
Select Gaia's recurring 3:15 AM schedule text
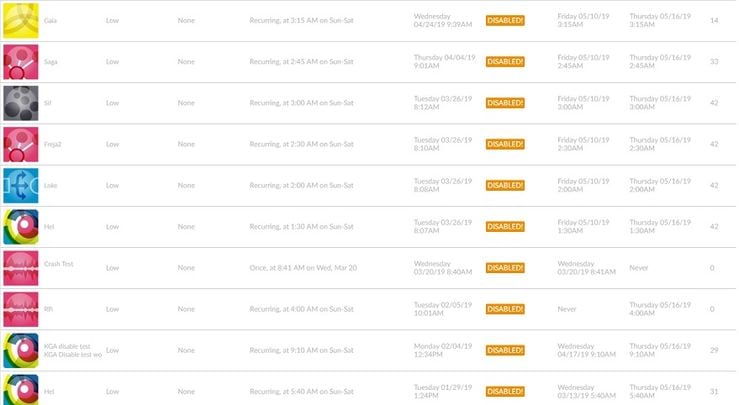[302, 20]
